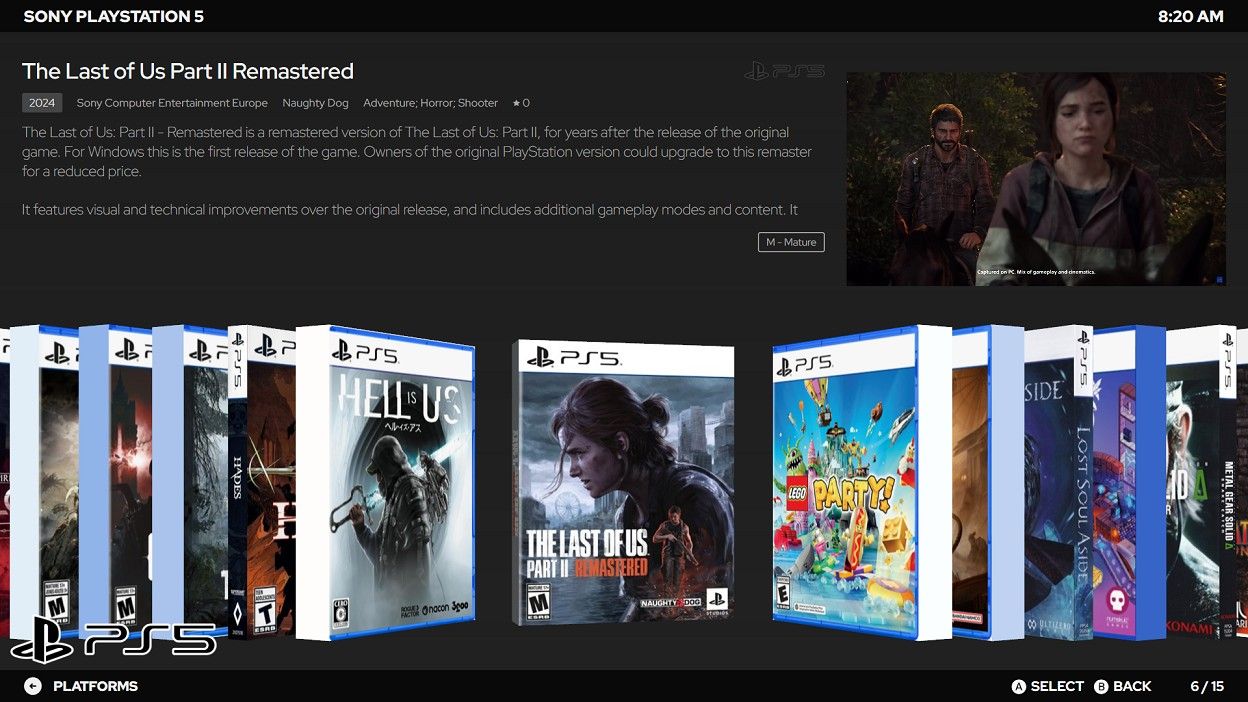Click the M - Mature rating tag
This screenshot has width=1248, height=702.
tap(791, 242)
